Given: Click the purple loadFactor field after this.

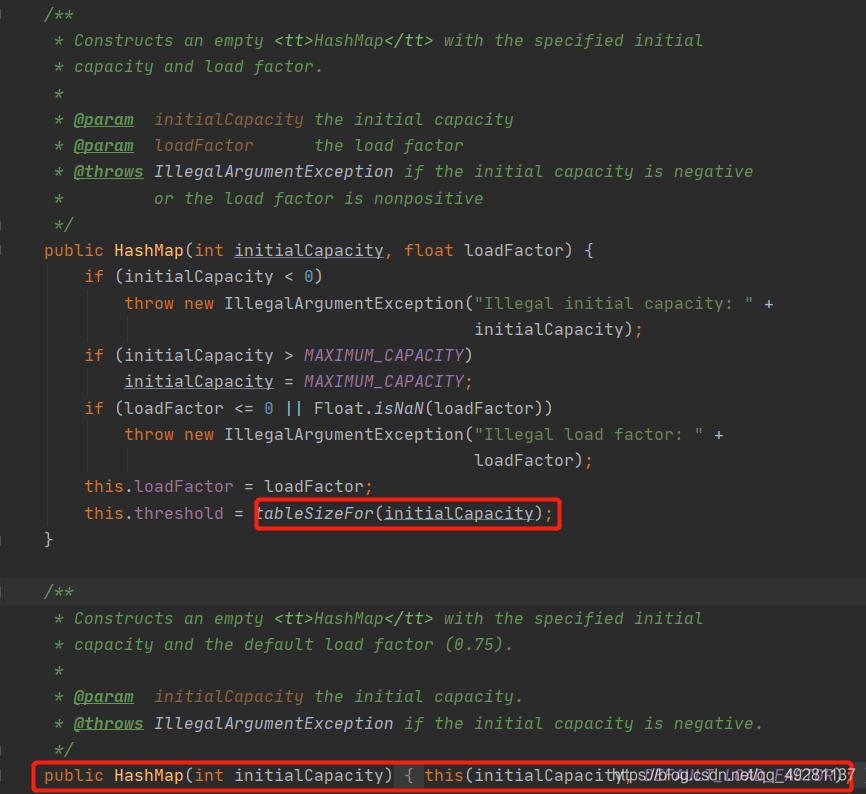Looking at the screenshot, I should [184, 486].
